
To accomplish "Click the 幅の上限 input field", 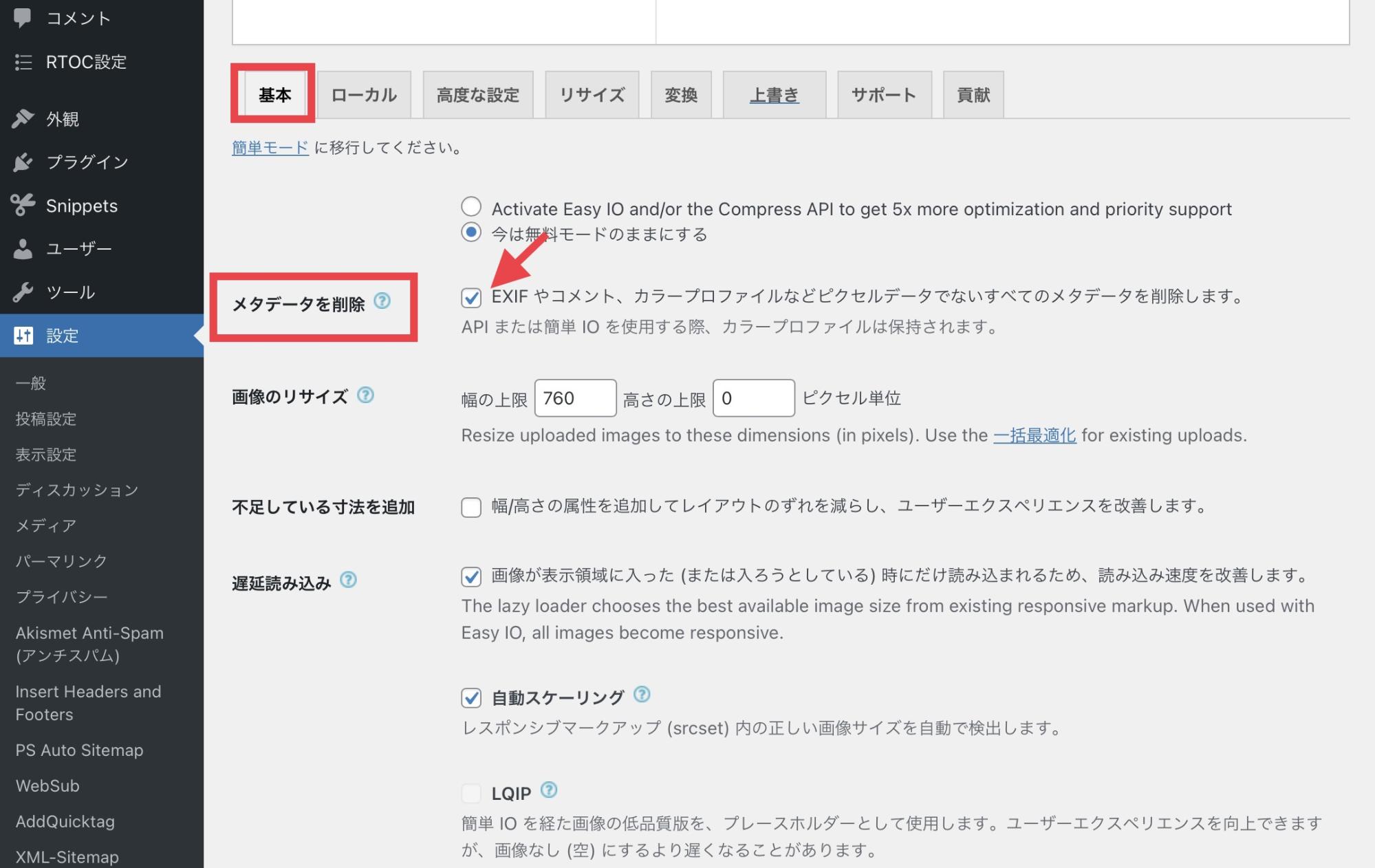I will [575, 398].
